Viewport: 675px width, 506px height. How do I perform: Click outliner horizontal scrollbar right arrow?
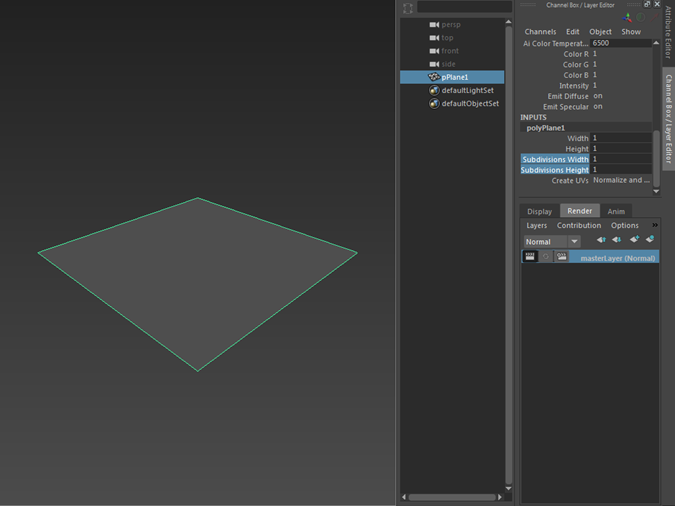coord(499,497)
